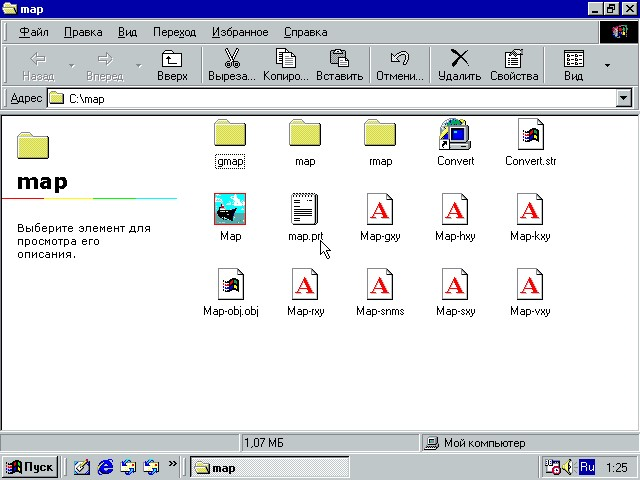
Task: Open the Правка menu
Action: click(x=83, y=32)
